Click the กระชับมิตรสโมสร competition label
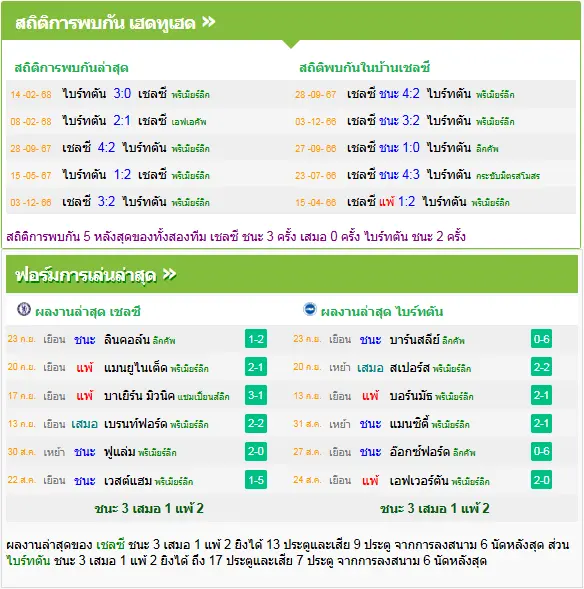 508,176
